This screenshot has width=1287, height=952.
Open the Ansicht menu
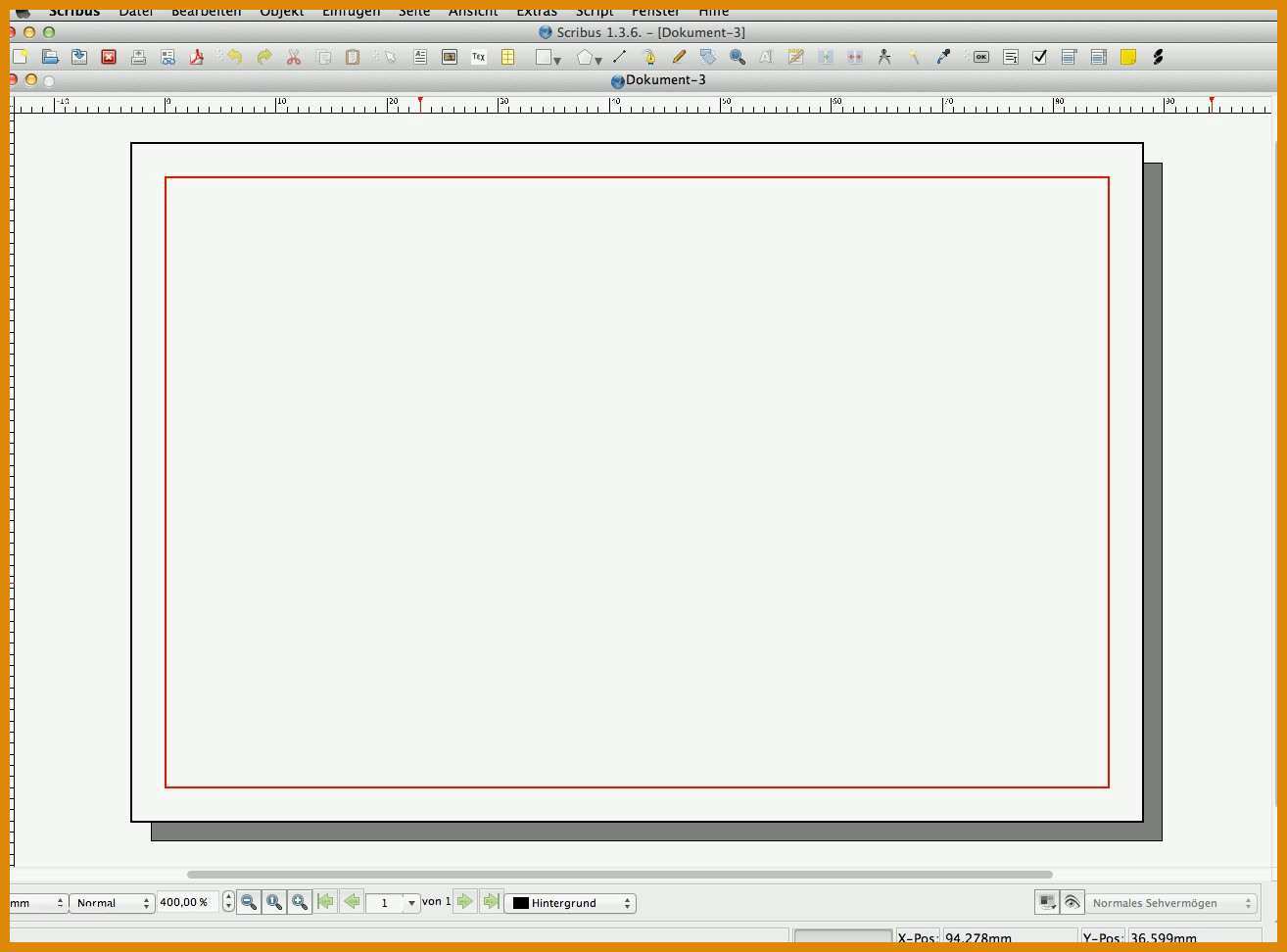point(473,11)
